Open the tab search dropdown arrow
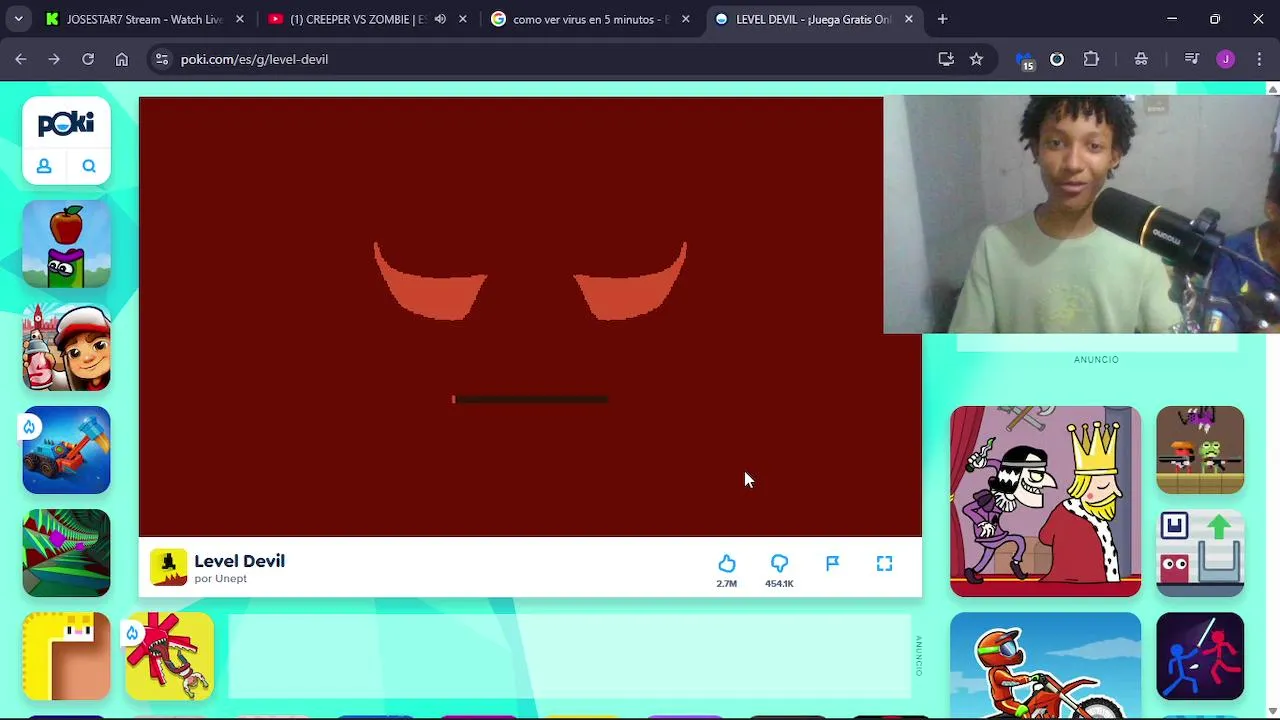1280x720 pixels. pos(19,19)
